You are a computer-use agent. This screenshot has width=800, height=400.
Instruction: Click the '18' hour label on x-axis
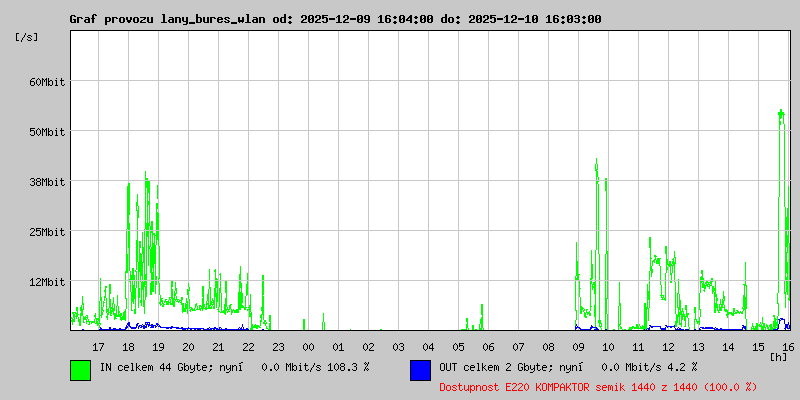pos(129,347)
